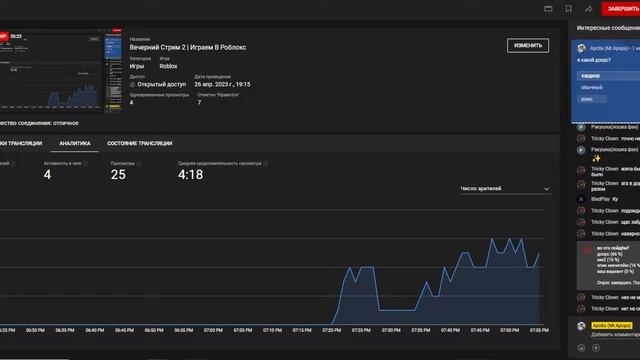Click the Интересные сообщения panel heading
The image size is (640, 360).
tap(608, 28)
